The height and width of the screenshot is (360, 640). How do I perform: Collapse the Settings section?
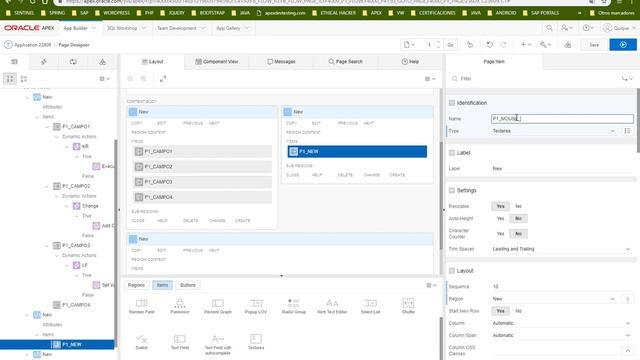(x=452, y=190)
